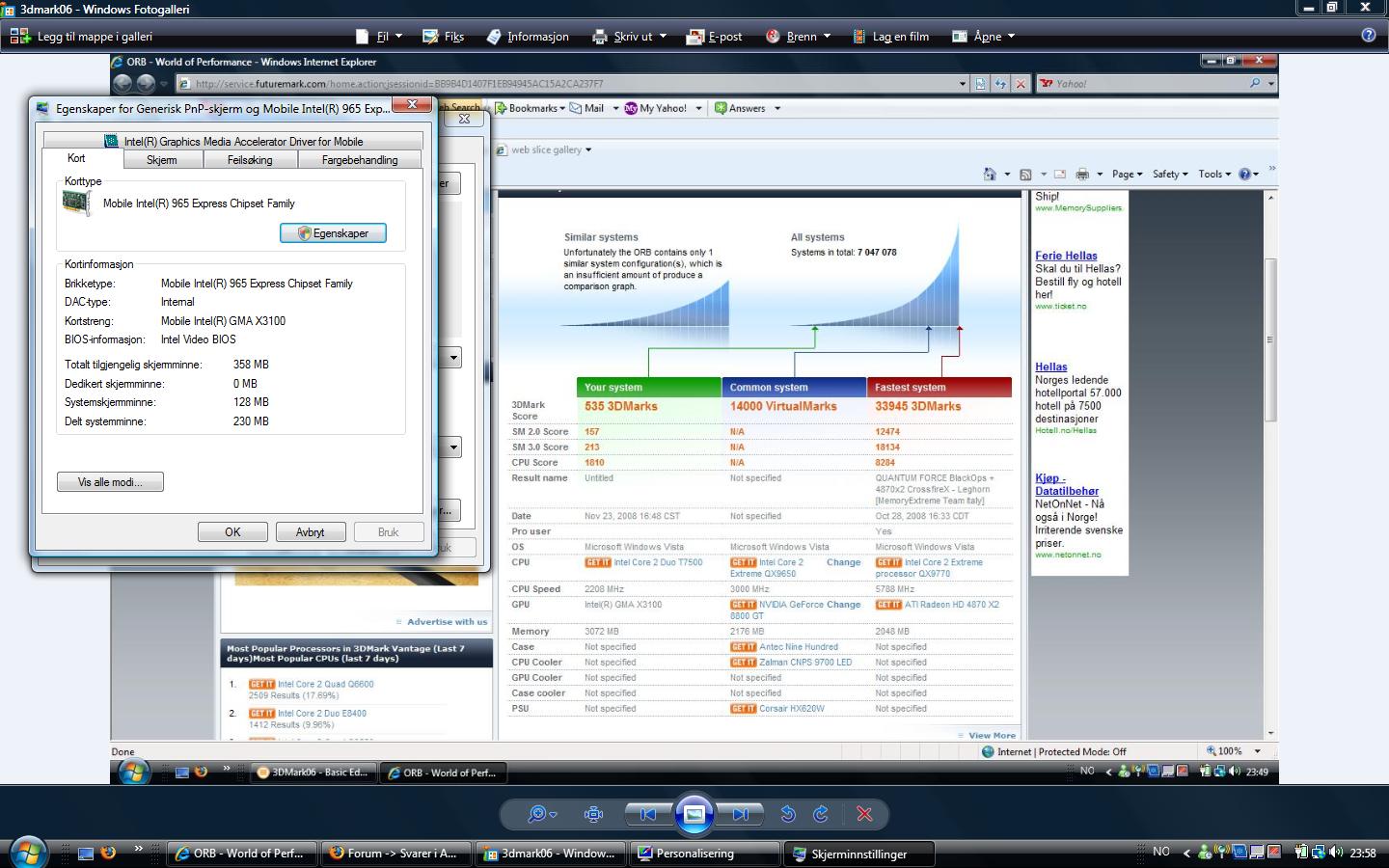Click the Intel Core 2 Duo T7500 link

coord(658,562)
